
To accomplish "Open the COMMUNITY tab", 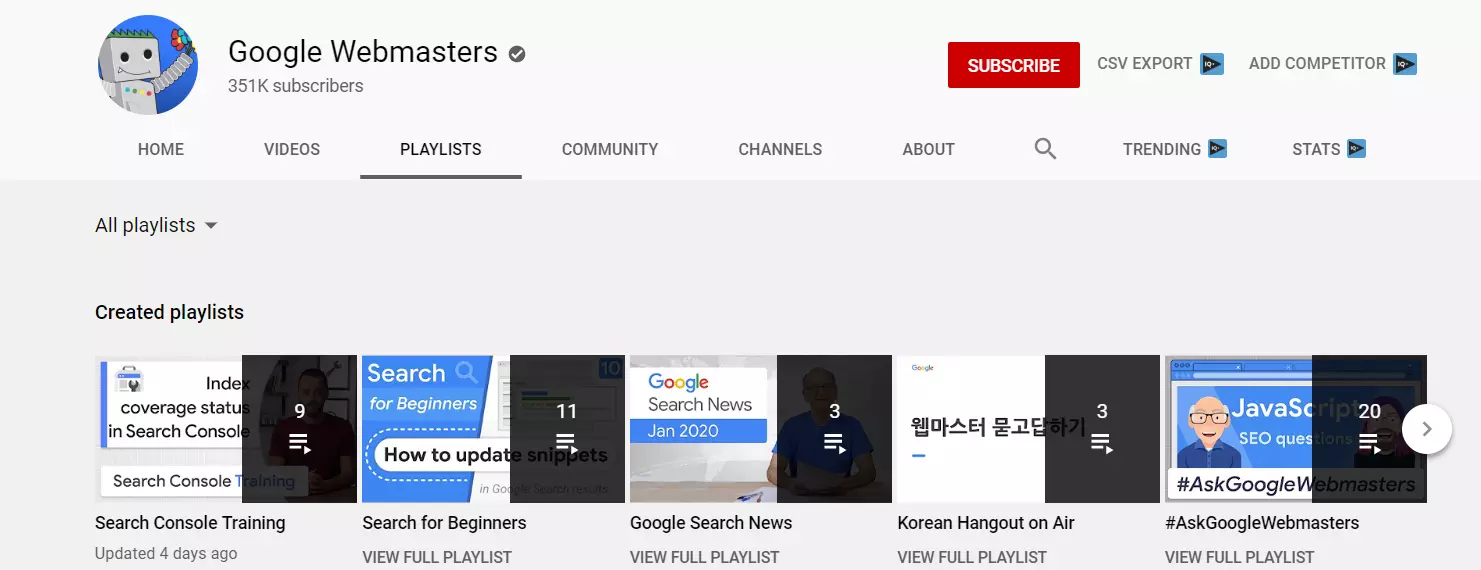I will coord(610,149).
